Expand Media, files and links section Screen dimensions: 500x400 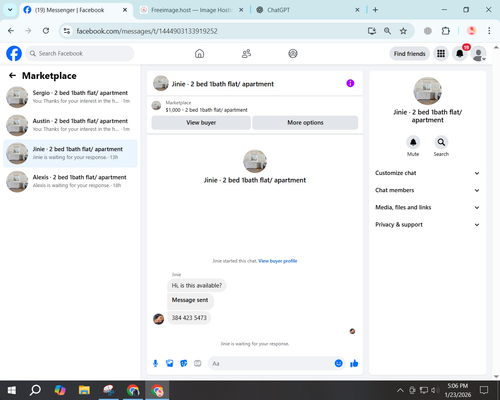(x=427, y=207)
